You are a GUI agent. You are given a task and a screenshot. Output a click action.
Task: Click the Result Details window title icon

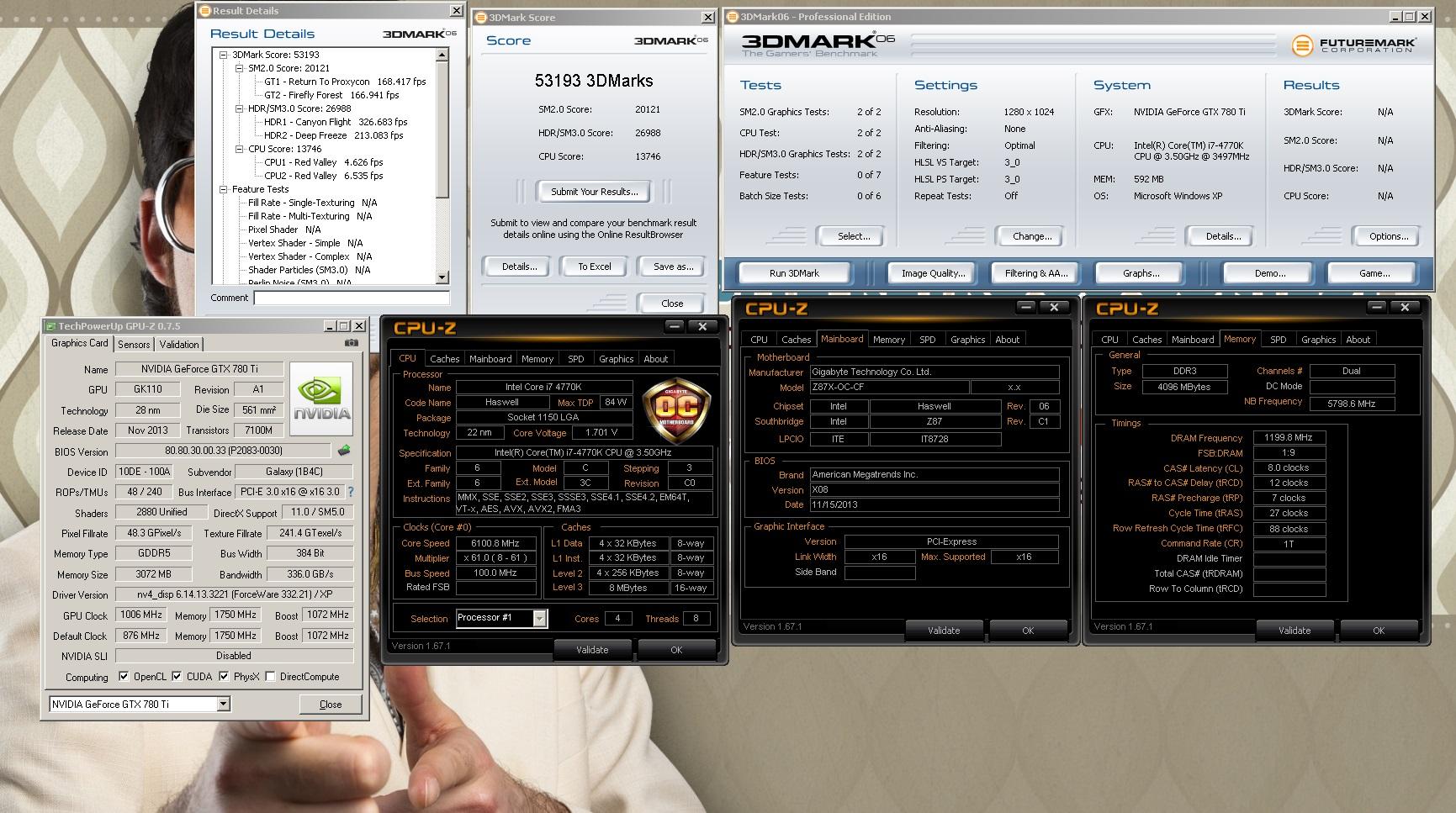[x=204, y=11]
